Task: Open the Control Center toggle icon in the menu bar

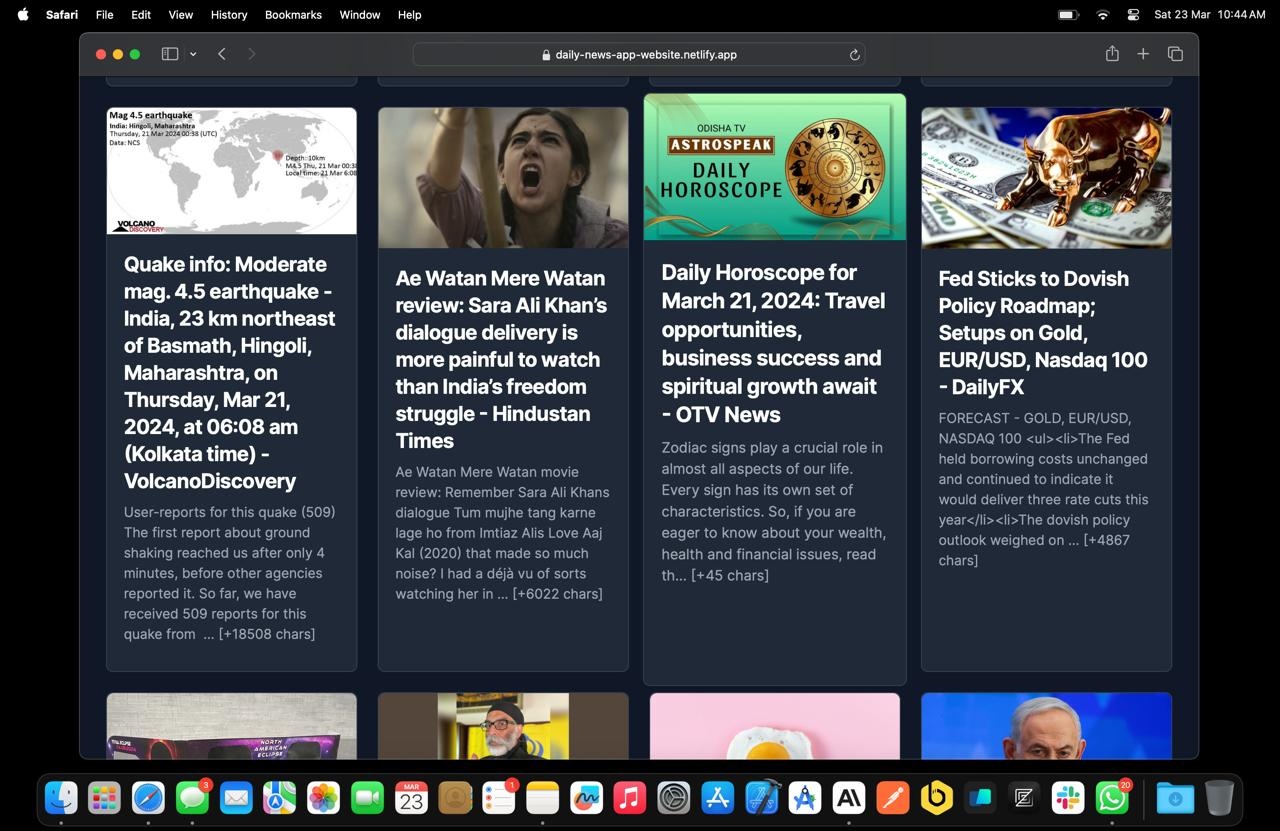Action: [x=1133, y=15]
